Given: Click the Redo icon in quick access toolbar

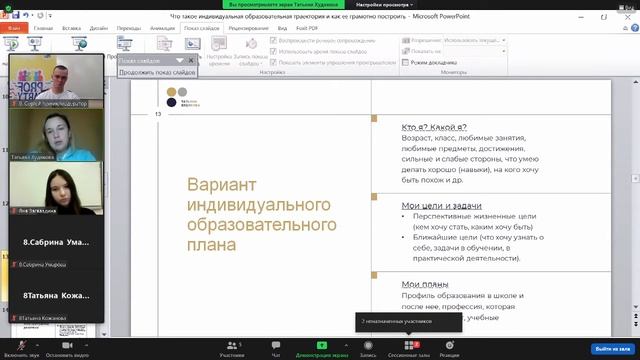Looking at the screenshot, I should [x=40, y=16].
